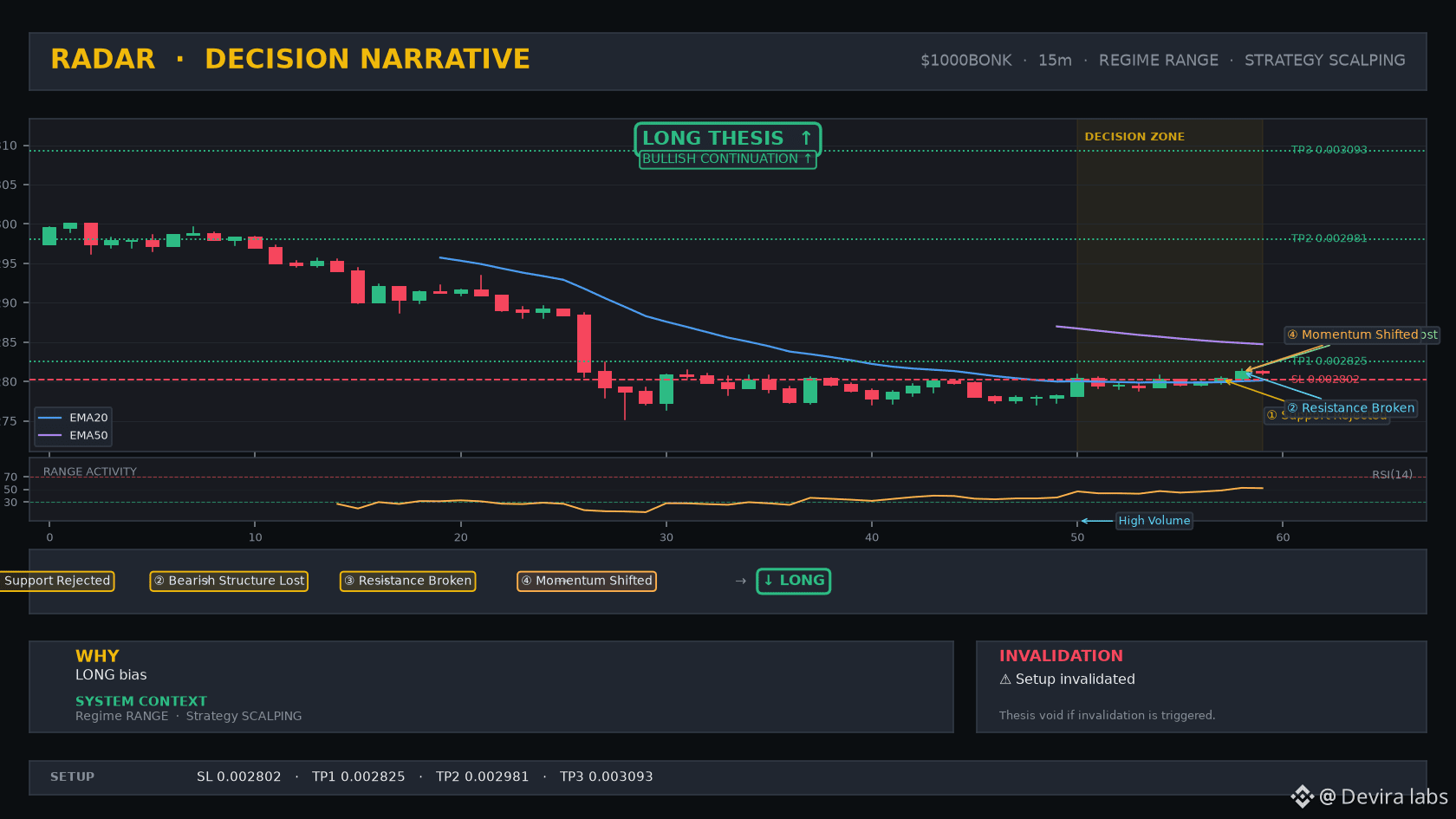This screenshot has height=819, width=1456.
Task: Click the RADAR DECISION NARRATIVE title
Action: click(290, 59)
